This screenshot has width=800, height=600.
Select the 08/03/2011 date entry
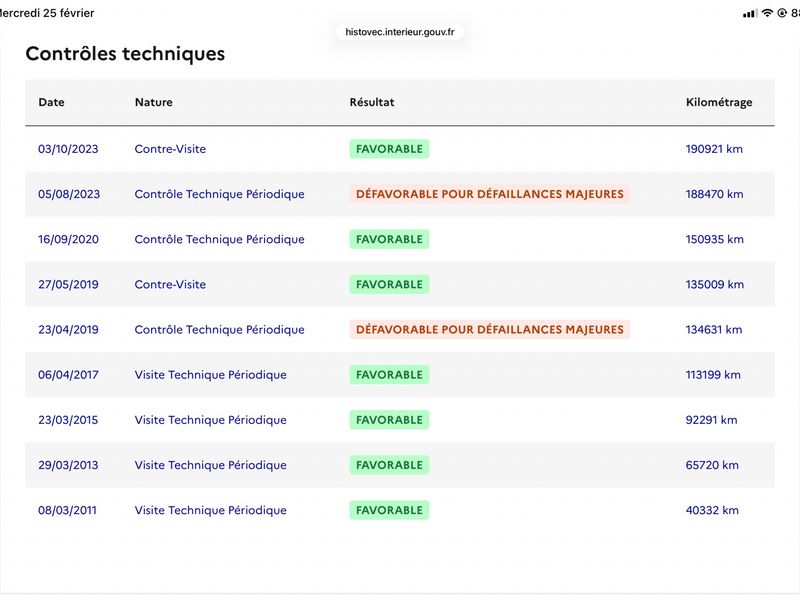67,510
